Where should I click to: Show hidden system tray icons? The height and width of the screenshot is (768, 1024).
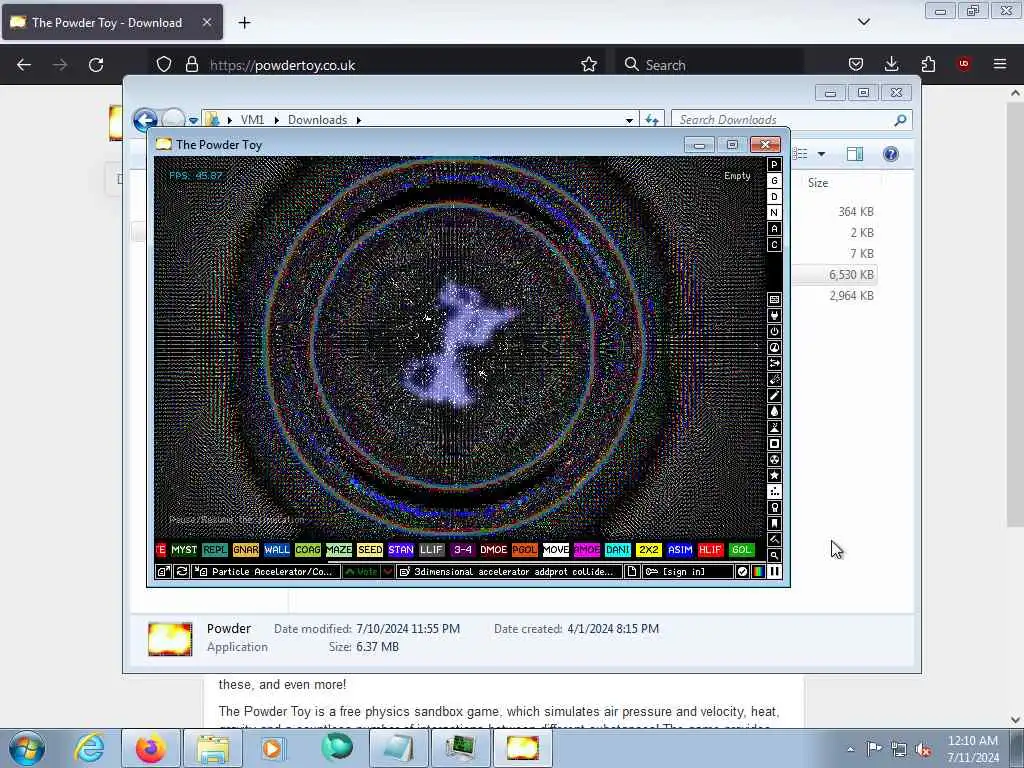850,749
